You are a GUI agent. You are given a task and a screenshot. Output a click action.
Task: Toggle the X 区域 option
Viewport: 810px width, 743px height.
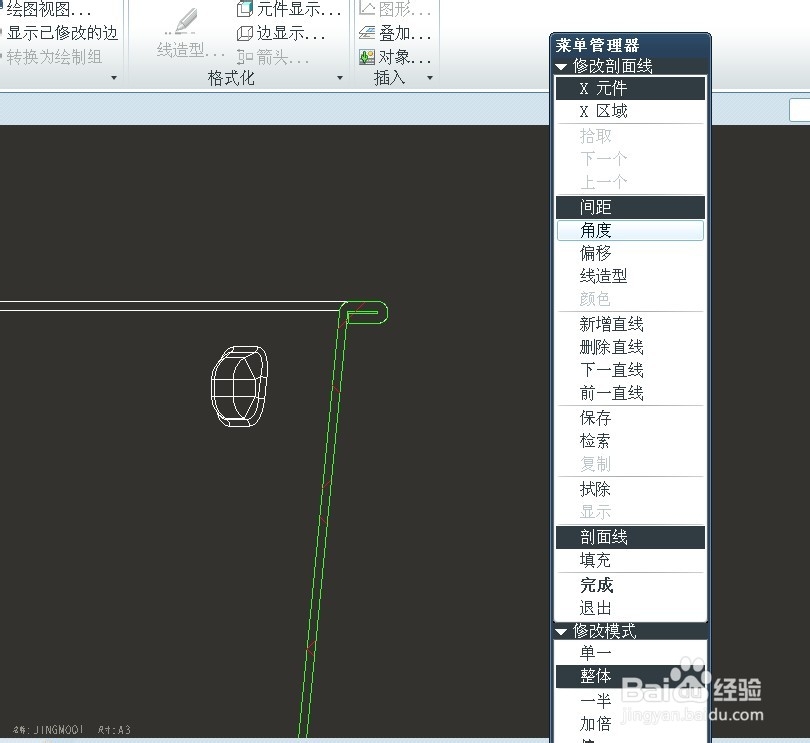629,111
